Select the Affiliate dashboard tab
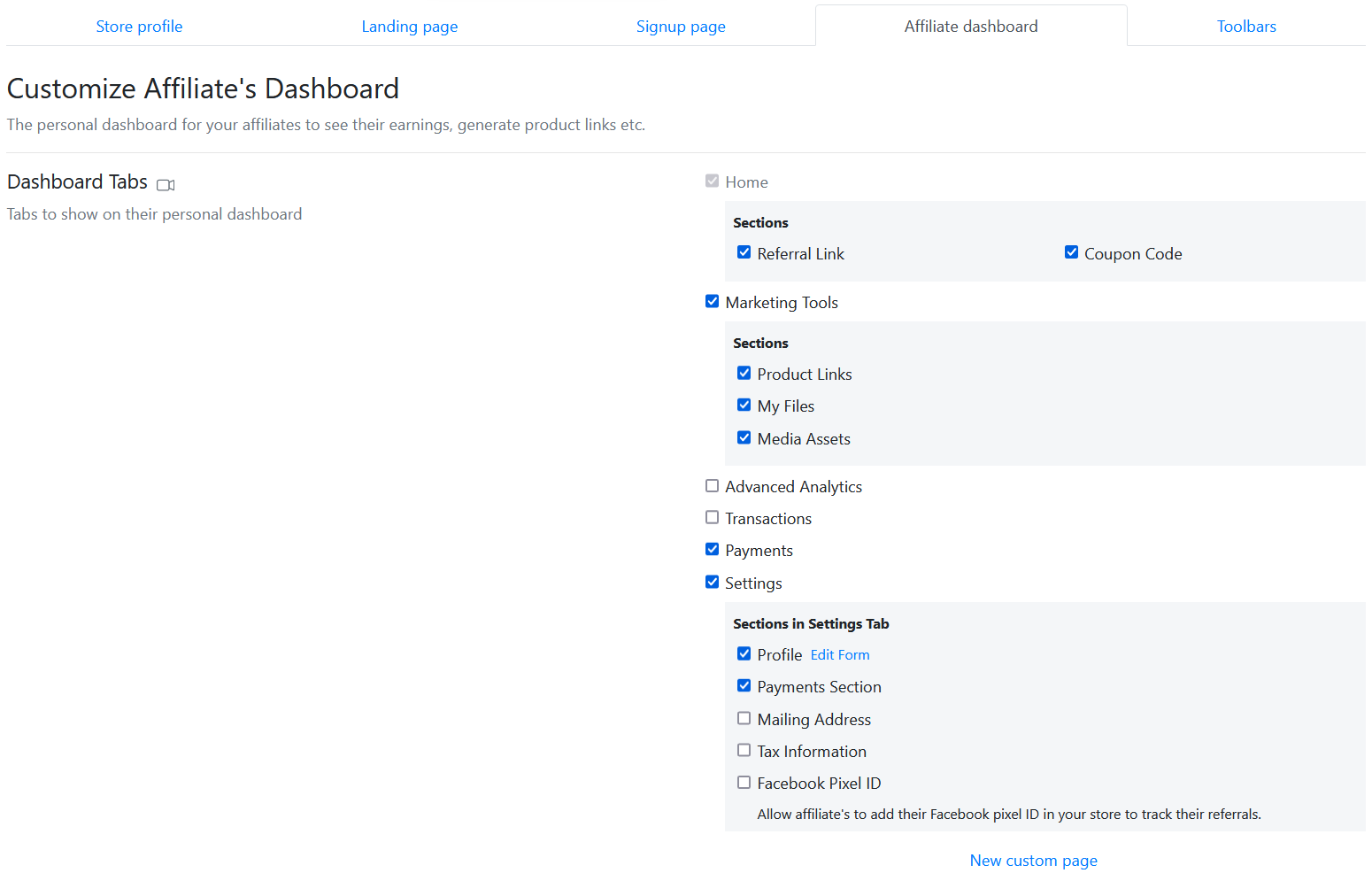Viewport: 1372px width, 873px height. point(971,27)
